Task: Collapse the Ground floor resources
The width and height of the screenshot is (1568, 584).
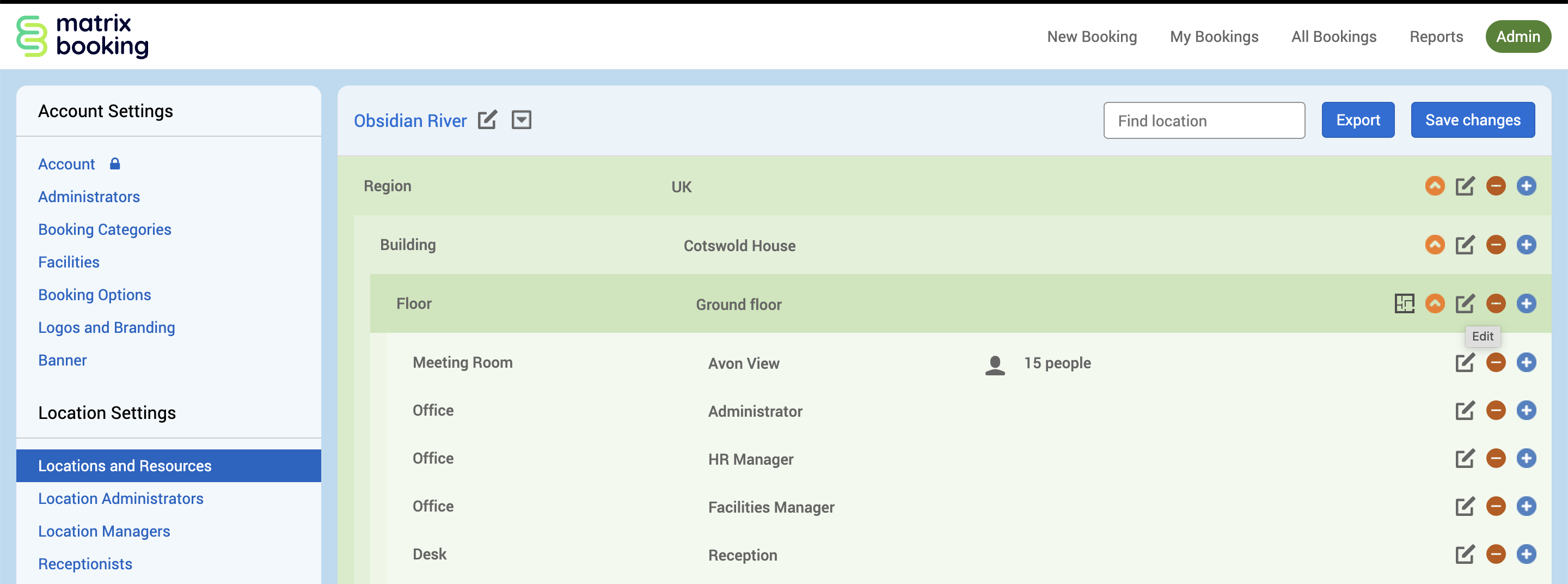Action: click(x=1435, y=303)
